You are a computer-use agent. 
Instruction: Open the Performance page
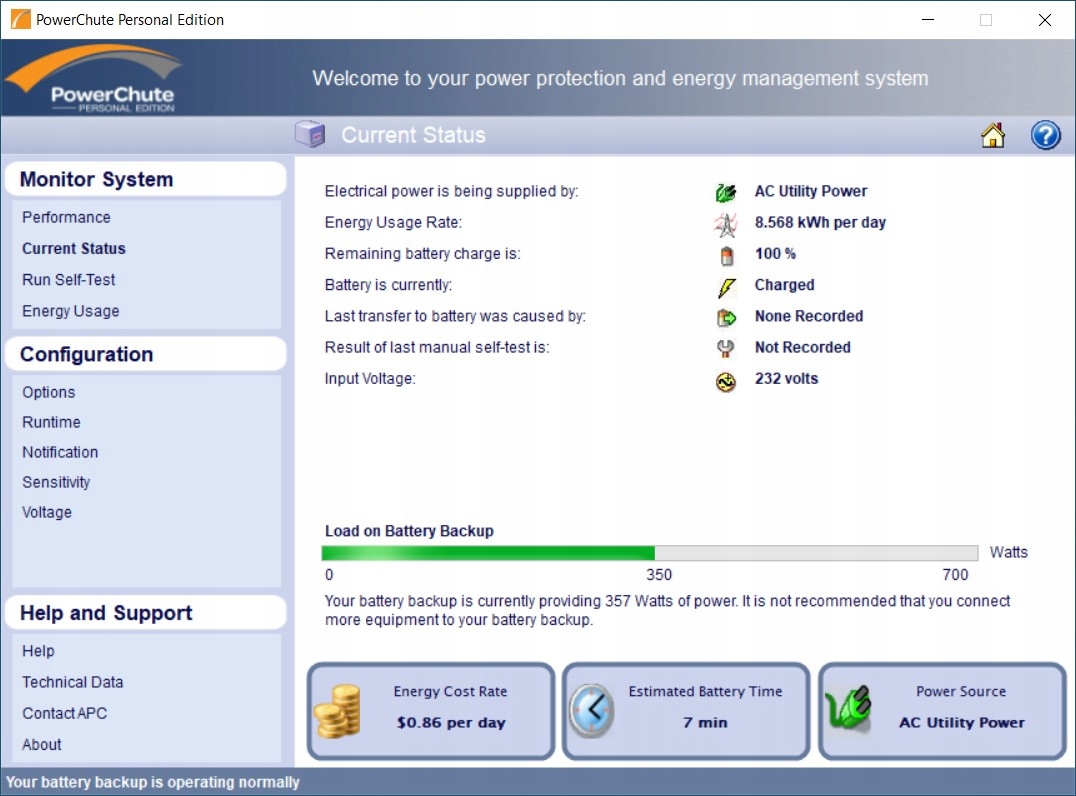coord(66,217)
